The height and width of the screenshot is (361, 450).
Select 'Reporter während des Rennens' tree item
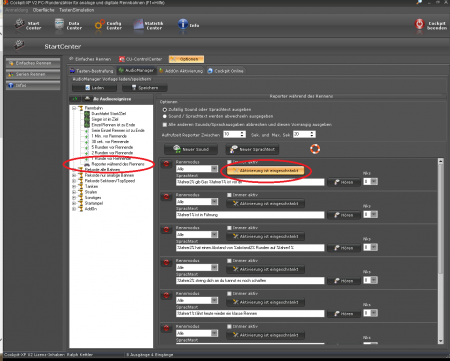pyautogui.click(x=118, y=164)
